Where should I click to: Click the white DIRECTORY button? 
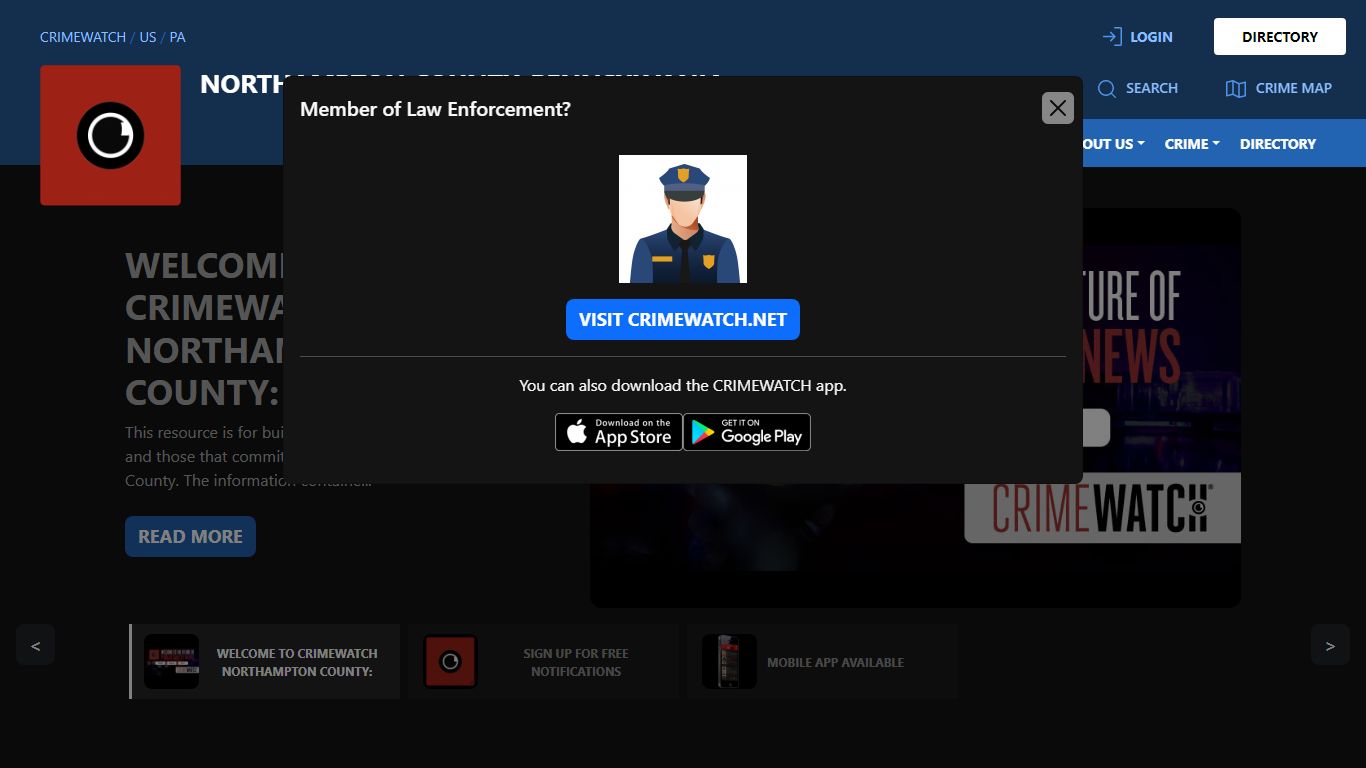[1280, 37]
